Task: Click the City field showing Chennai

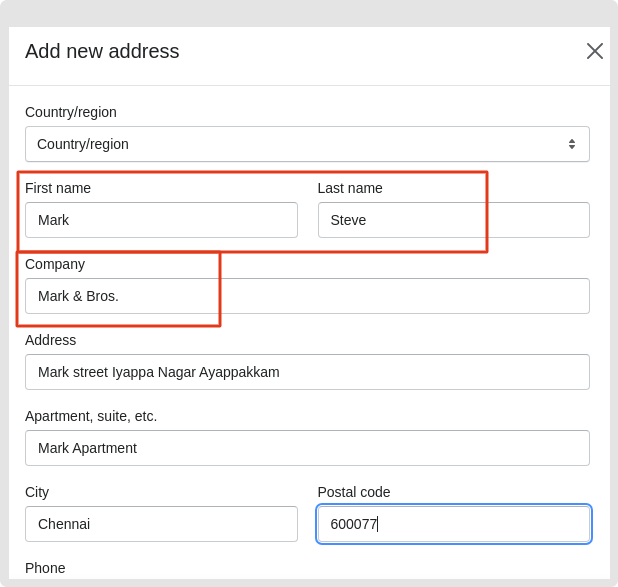Action: [161, 524]
